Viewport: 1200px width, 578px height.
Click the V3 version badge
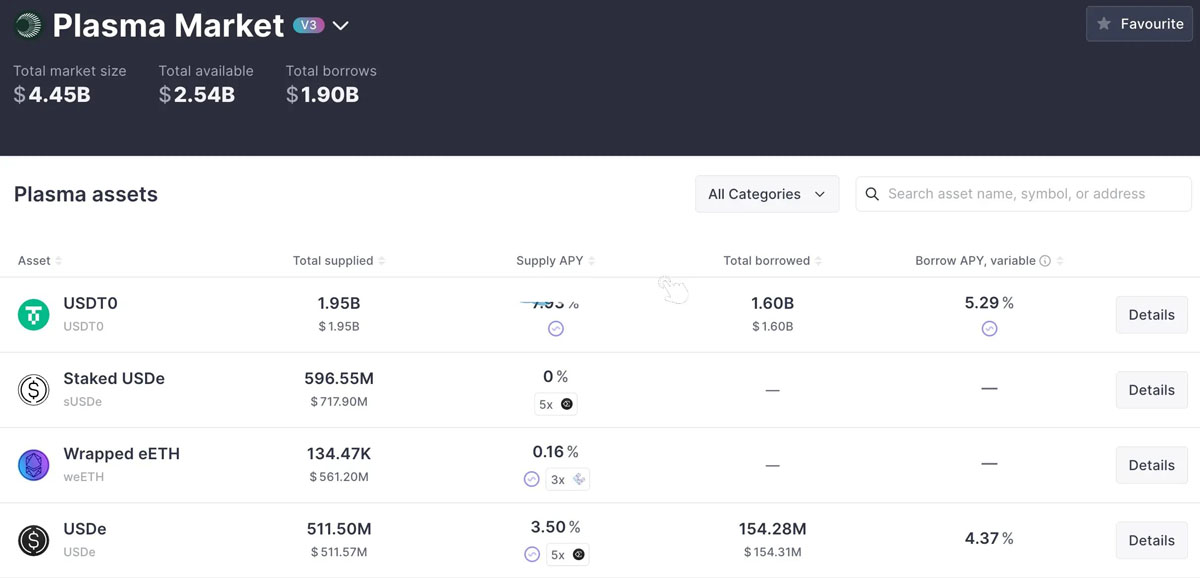point(310,23)
